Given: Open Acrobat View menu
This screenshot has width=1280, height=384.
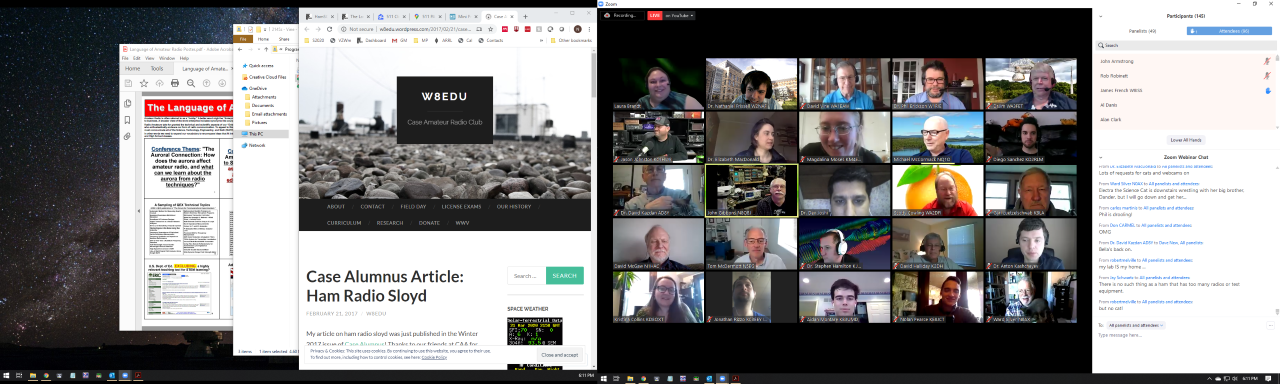Looking at the screenshot, I should [x=150, y=58].
